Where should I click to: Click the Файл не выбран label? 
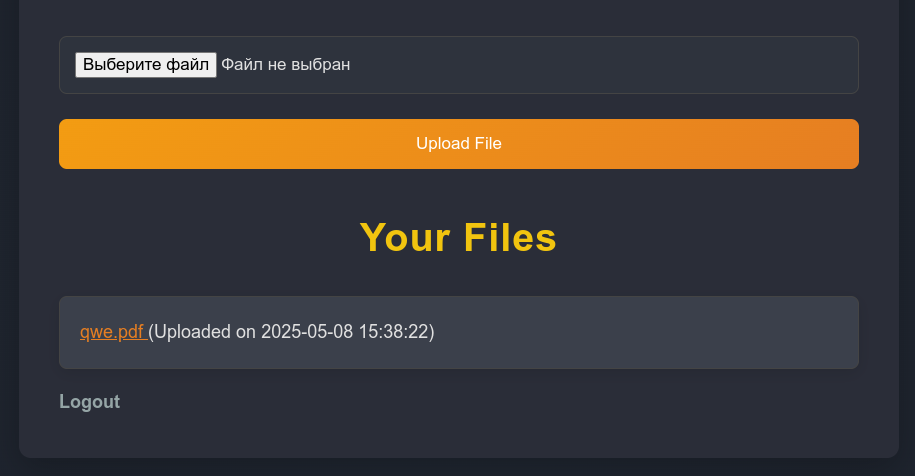285,65
